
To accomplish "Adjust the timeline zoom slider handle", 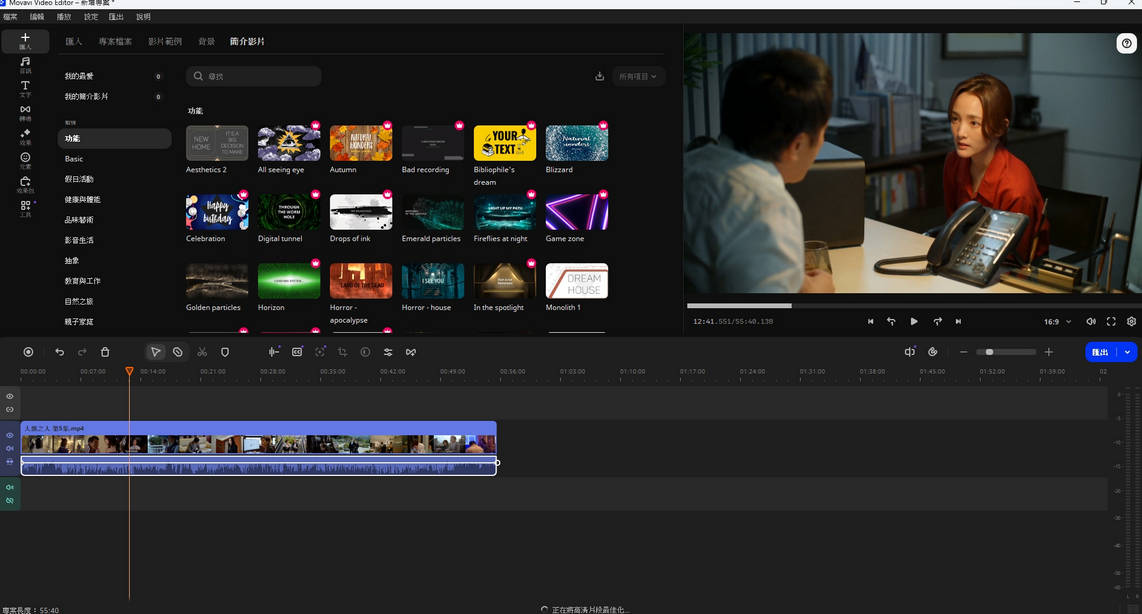I will pyautogui.click(x=989, y=352).
